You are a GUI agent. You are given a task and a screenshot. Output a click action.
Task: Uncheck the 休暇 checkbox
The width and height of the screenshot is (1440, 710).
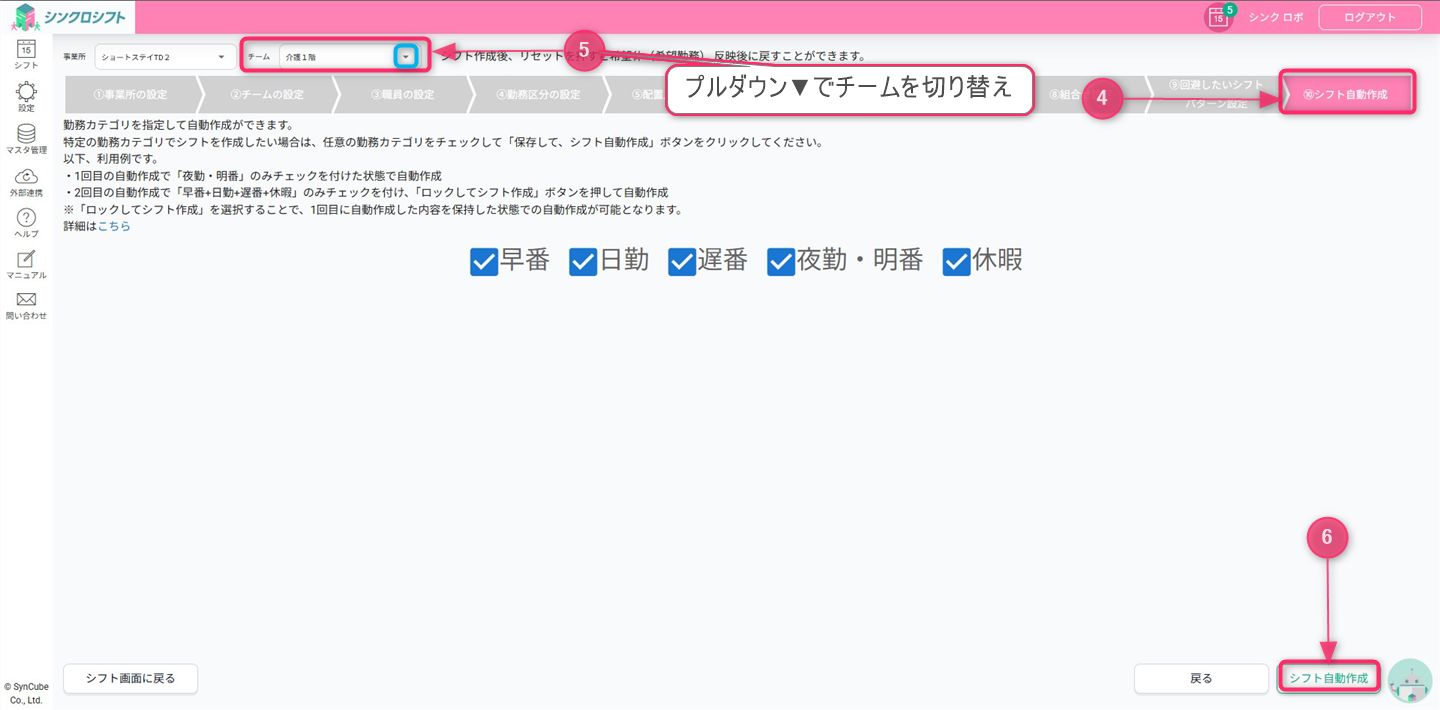pyautogui.click(x=956, y=262)
